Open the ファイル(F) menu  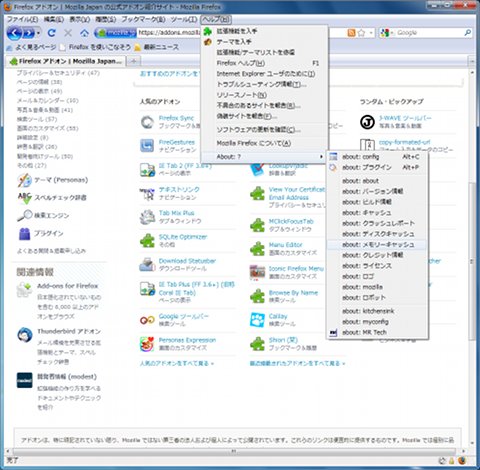[23, 19]
